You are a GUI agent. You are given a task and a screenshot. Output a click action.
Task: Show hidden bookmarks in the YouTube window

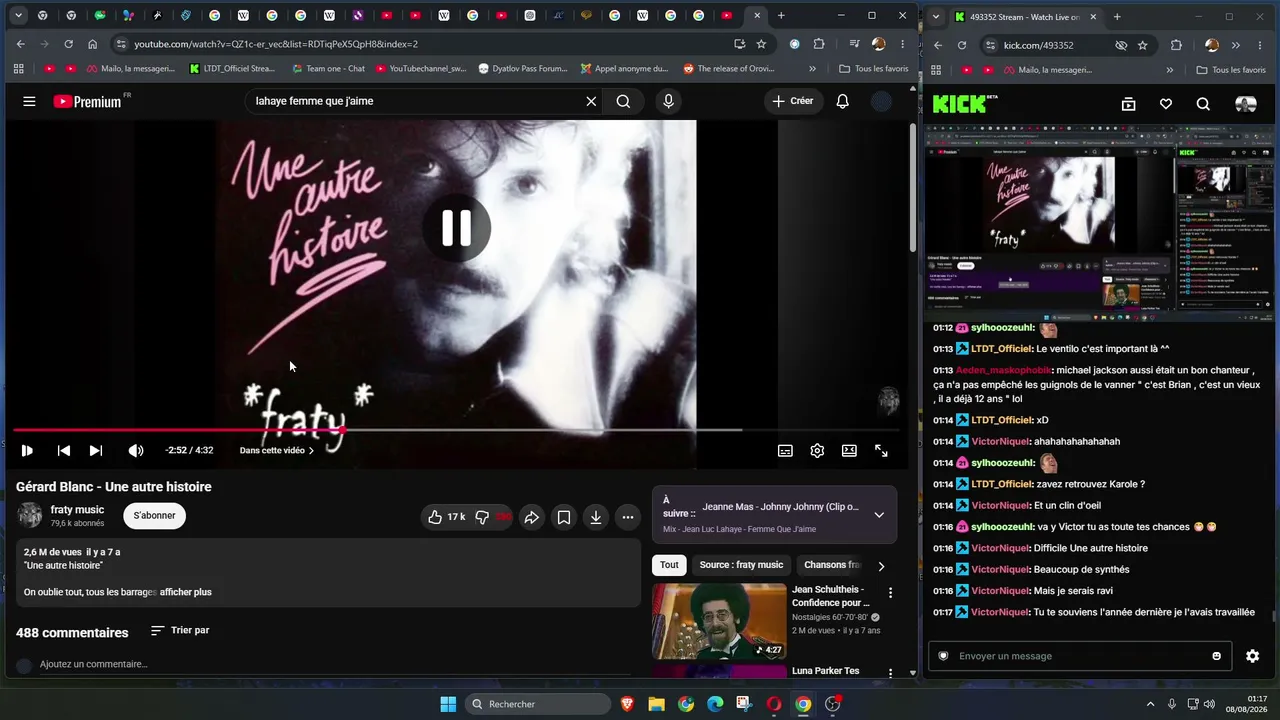coord(812,69)
